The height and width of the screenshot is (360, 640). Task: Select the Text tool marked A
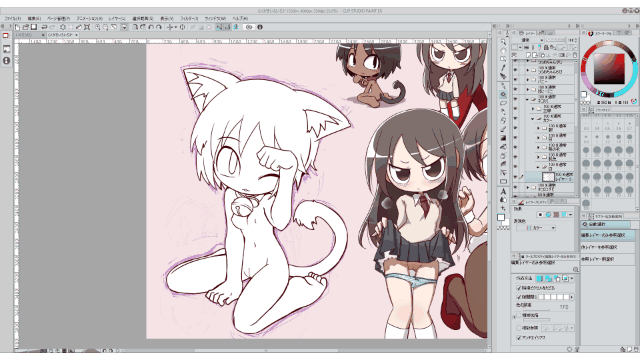tap(503, 191)
